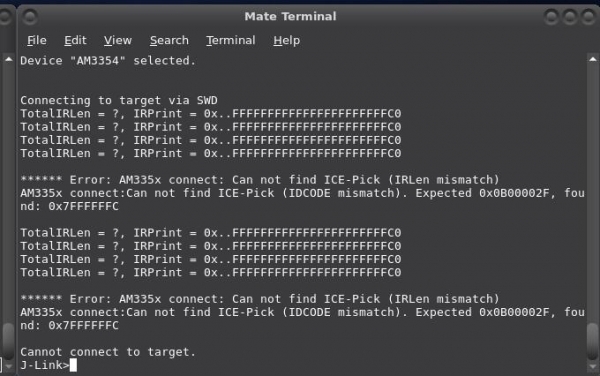This screenshot has height=376, width=600.
Task: Click the up arrow of the left-edge scrollbar
Action: (x=8, y=59)
